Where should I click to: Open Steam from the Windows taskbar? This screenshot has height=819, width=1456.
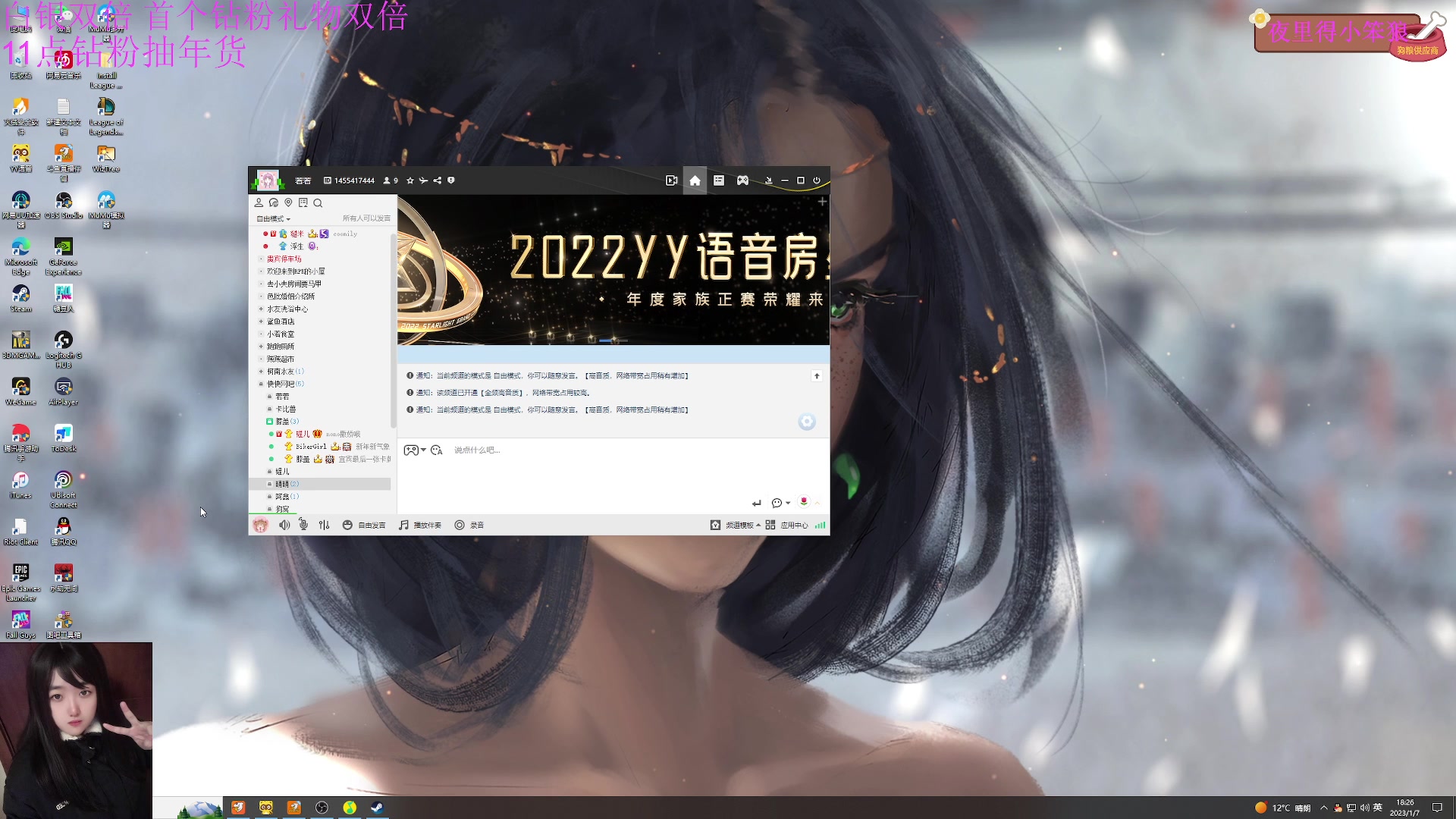(377, 808)
